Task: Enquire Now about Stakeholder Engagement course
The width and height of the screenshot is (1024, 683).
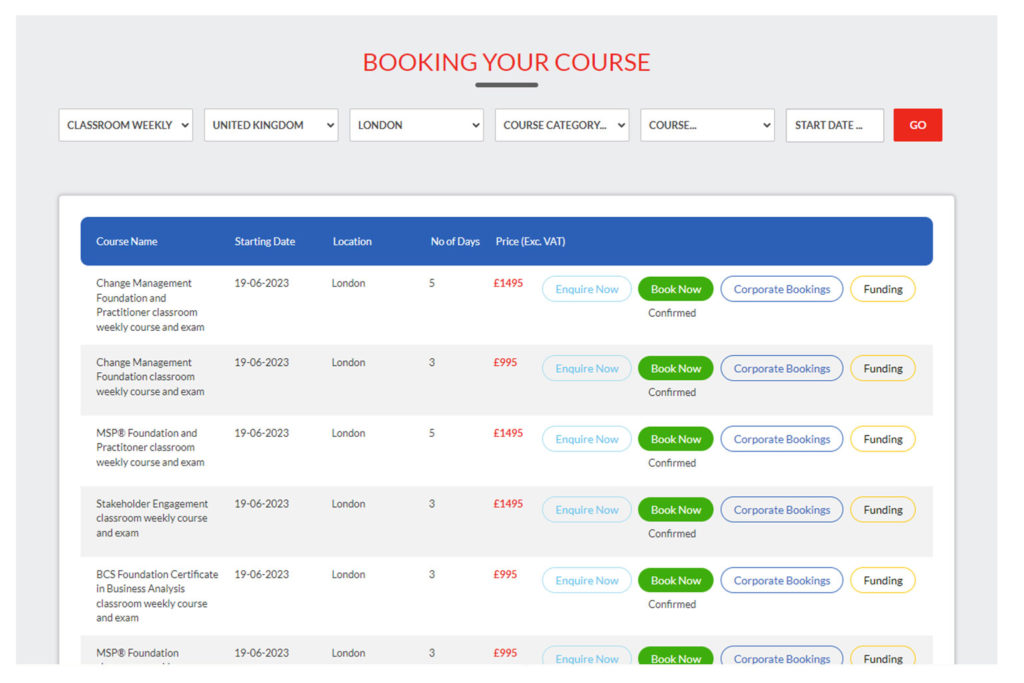Action: coord(587,510)
